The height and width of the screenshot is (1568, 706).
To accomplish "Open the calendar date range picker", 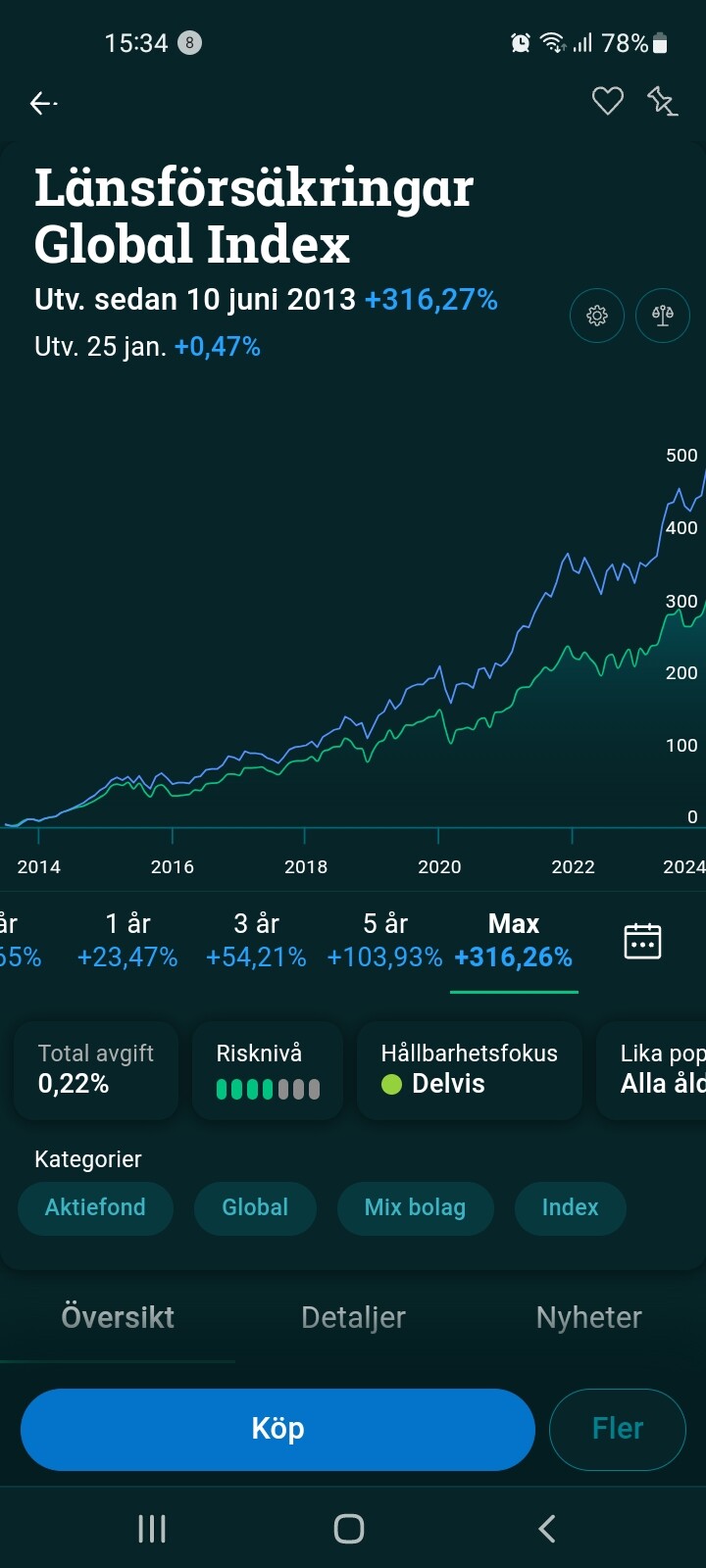I will coord(642,941).
